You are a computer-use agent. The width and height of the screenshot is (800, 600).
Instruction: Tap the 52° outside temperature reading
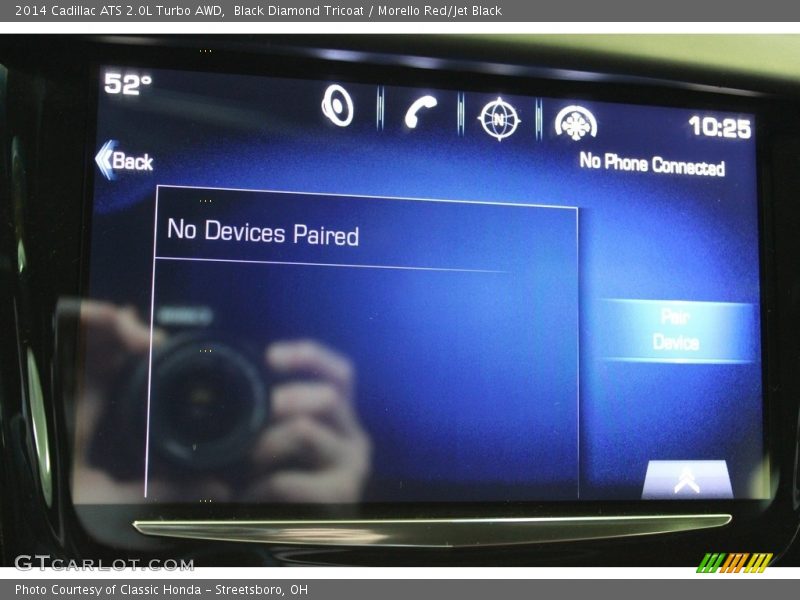click(127, 84)
